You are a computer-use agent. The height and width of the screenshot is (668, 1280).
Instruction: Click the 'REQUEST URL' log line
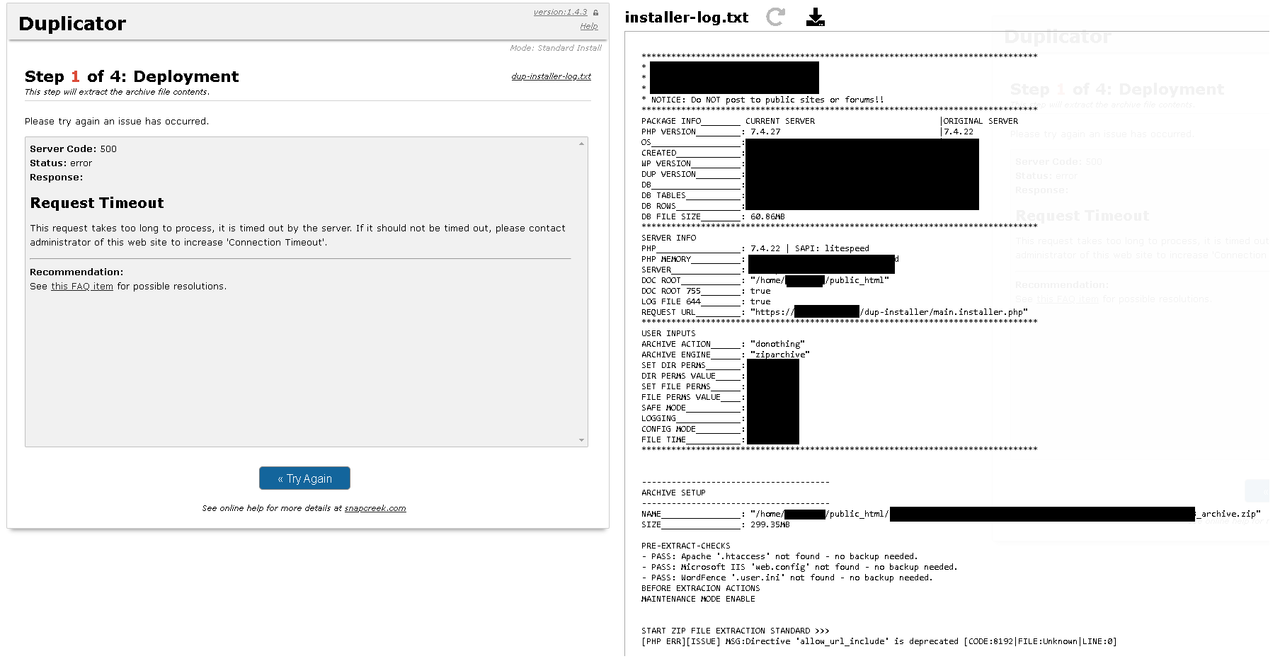[836, 312]
